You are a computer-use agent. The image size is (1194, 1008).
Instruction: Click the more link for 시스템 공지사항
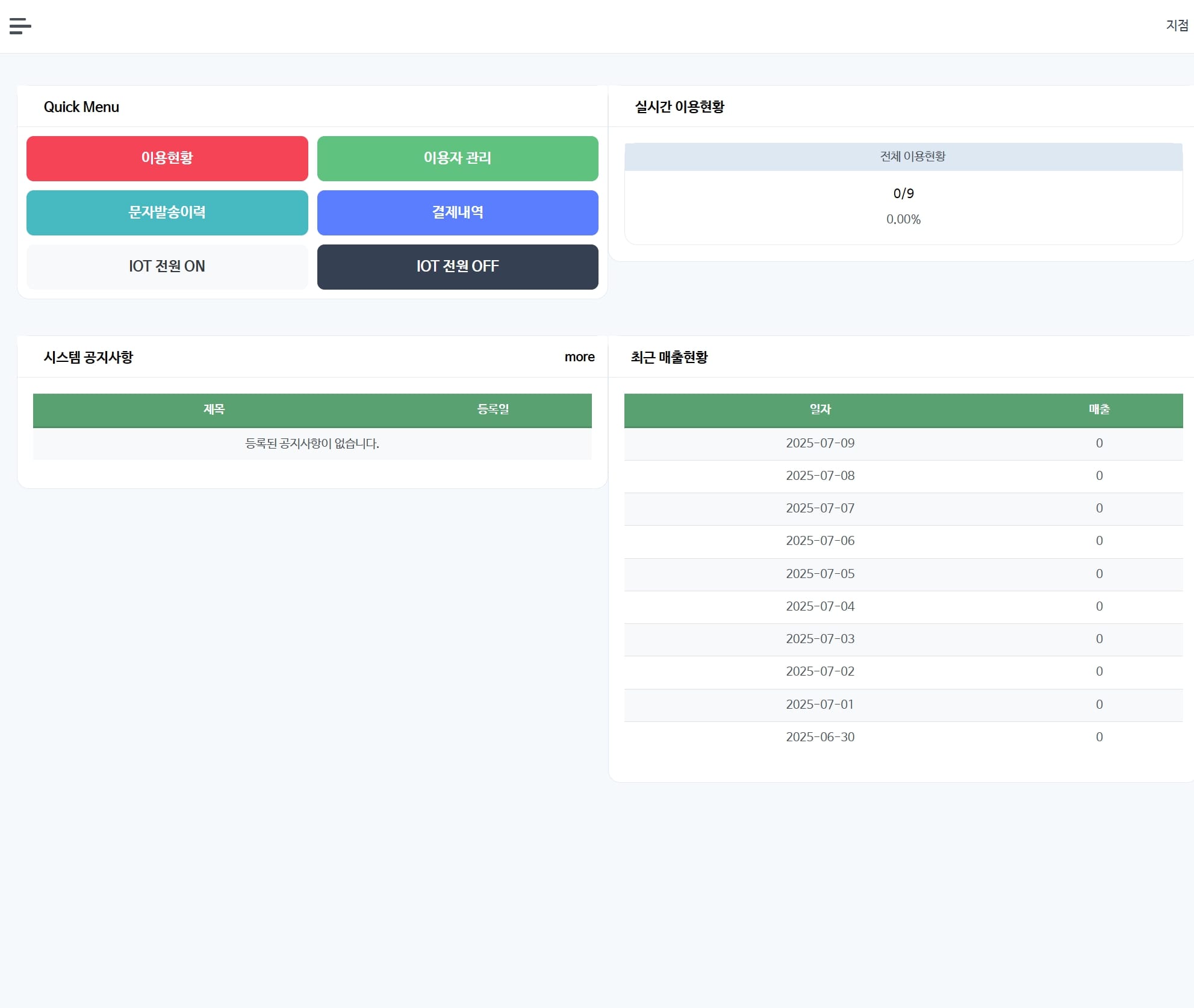(579, 357)
